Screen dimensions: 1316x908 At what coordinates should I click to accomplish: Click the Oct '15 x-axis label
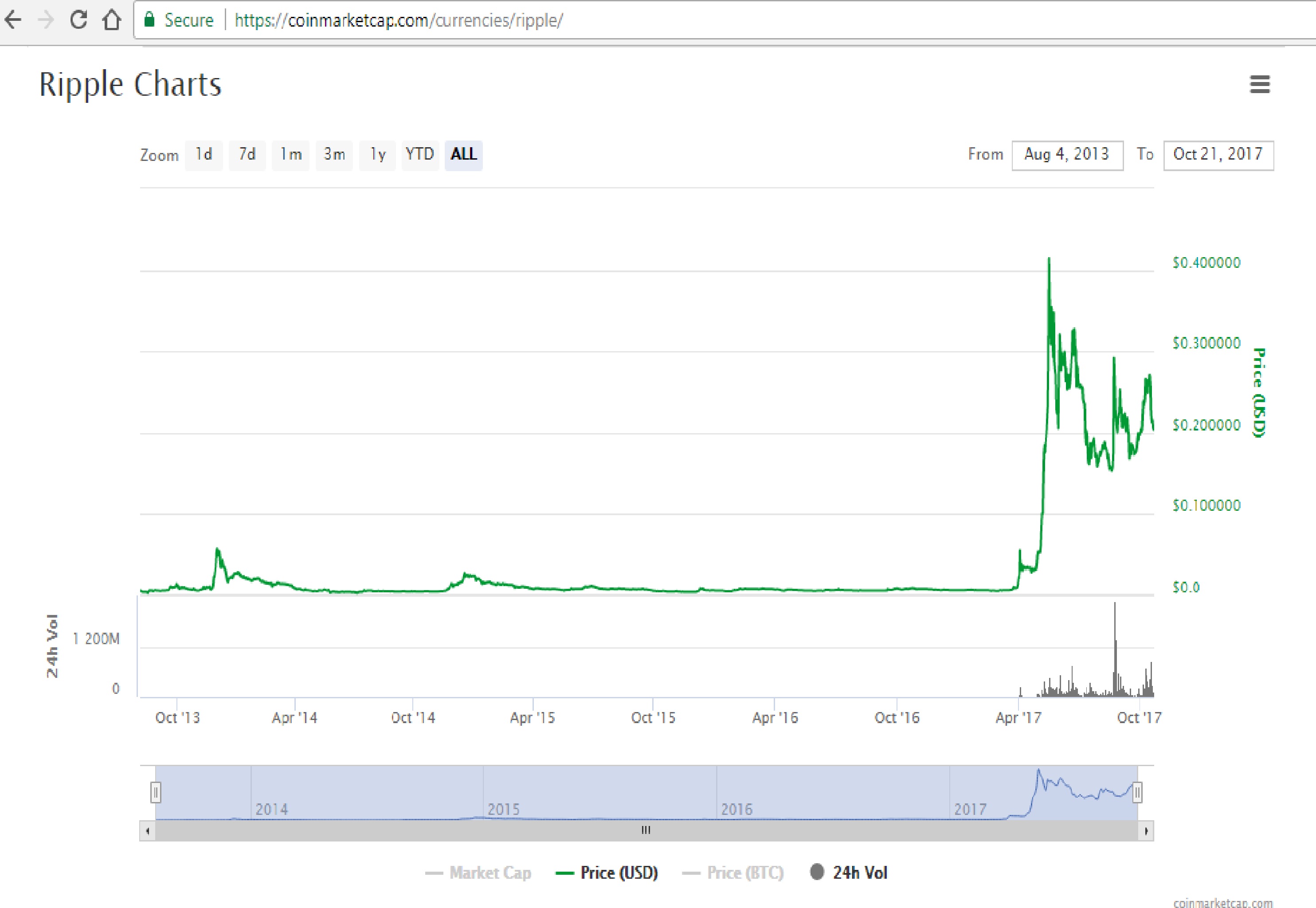pos(653,717)
